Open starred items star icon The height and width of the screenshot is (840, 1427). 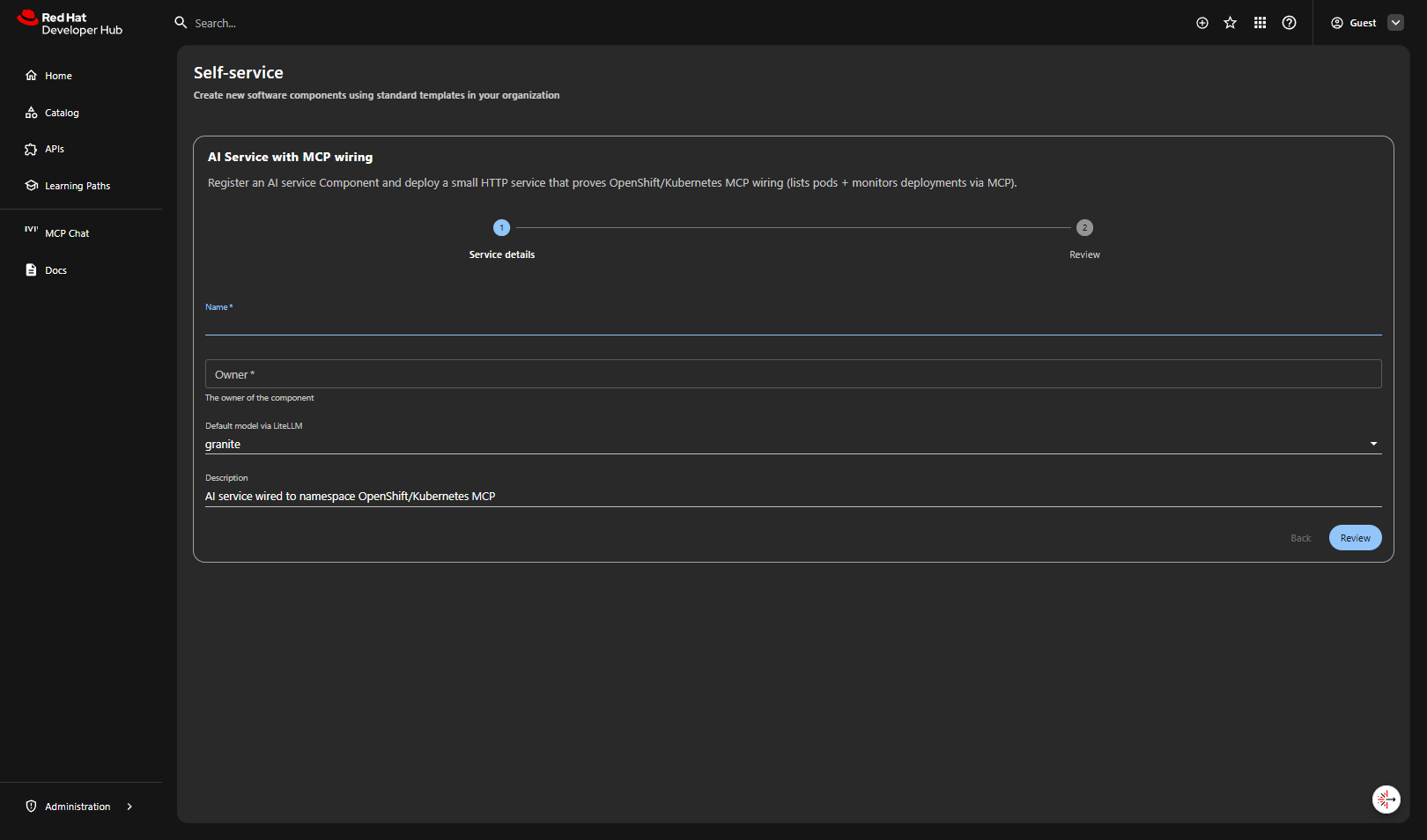point(1231,23)
